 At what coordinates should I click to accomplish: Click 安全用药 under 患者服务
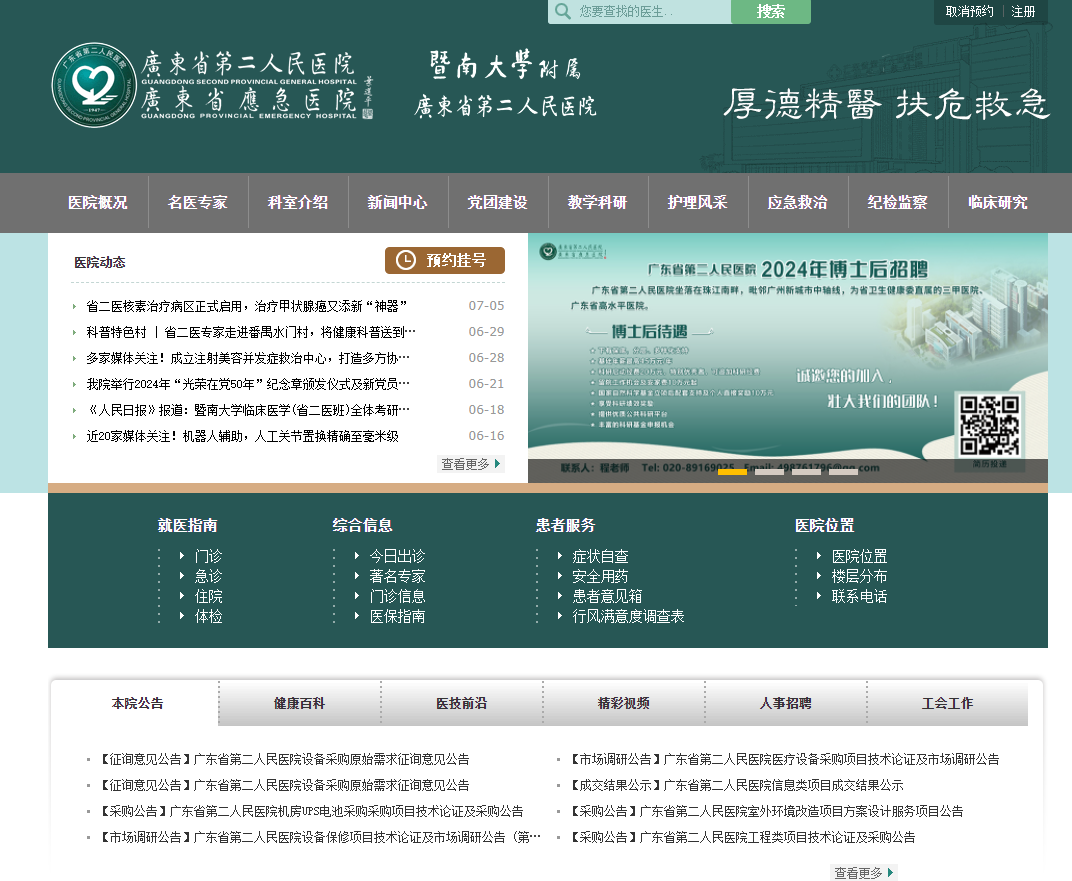600,576
